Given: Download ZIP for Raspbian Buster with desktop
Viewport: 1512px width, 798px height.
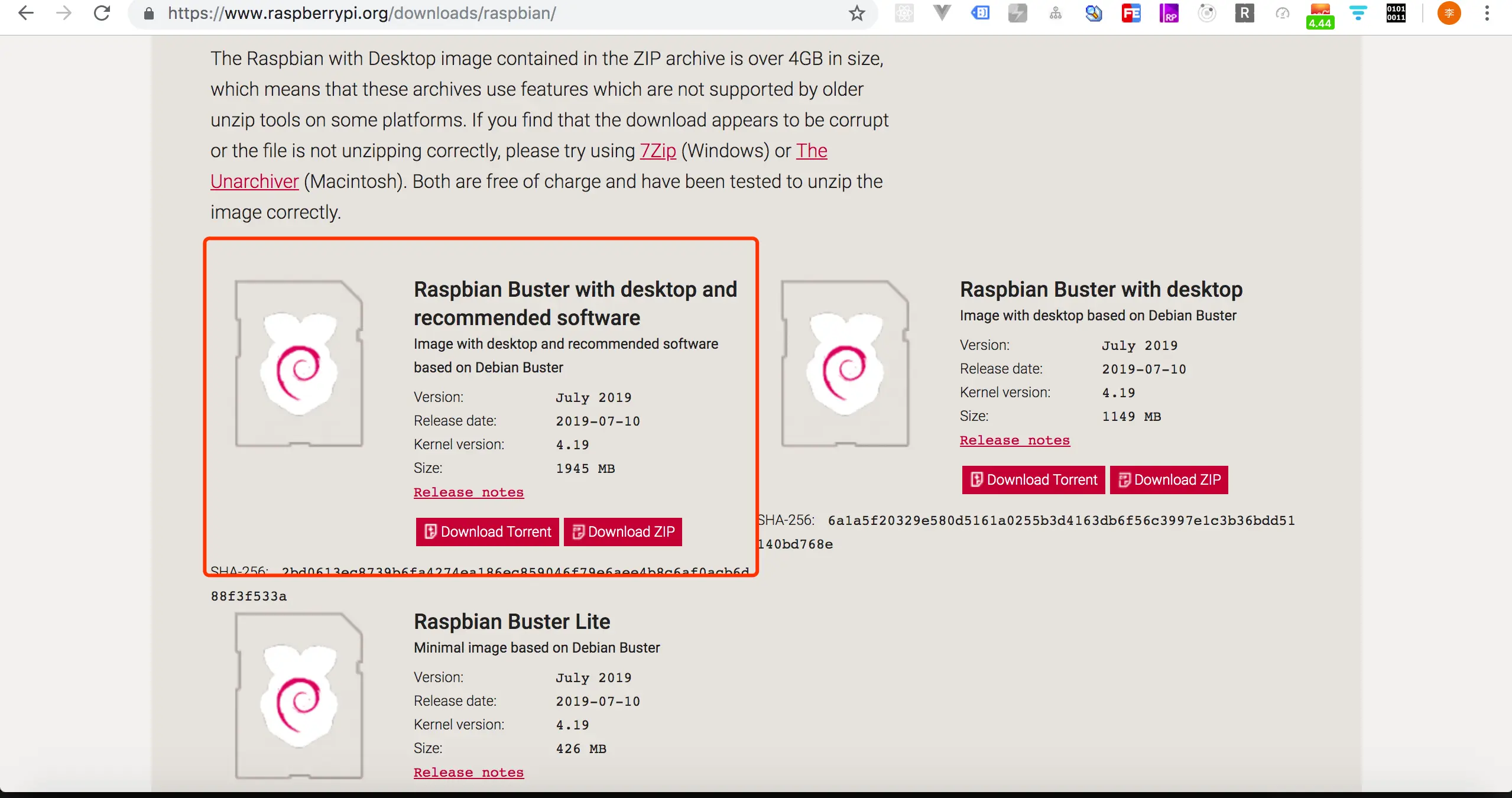Looking at the screenshot, I should tap(1169, 479).
